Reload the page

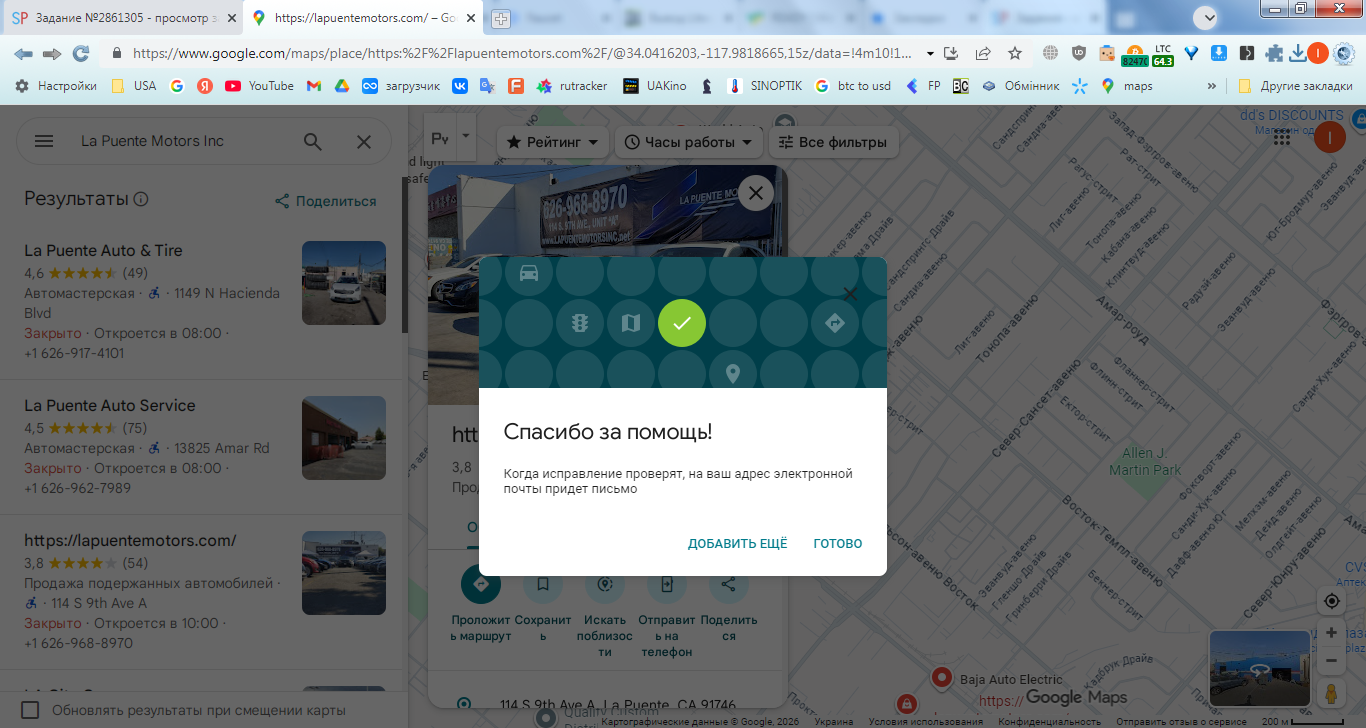click(x=81, y=53)
